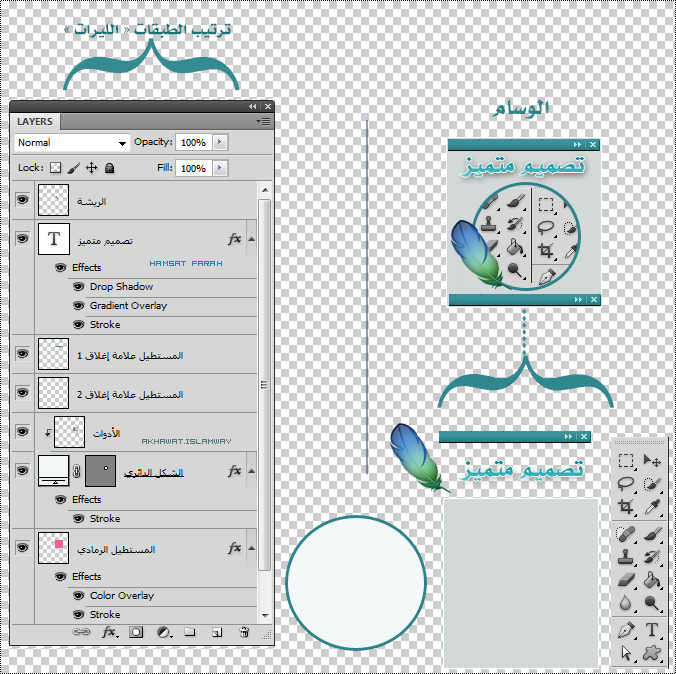Select the الشكل الدائري vector mask thumbnail
The image size is (676, 674).
pos(100,470)
